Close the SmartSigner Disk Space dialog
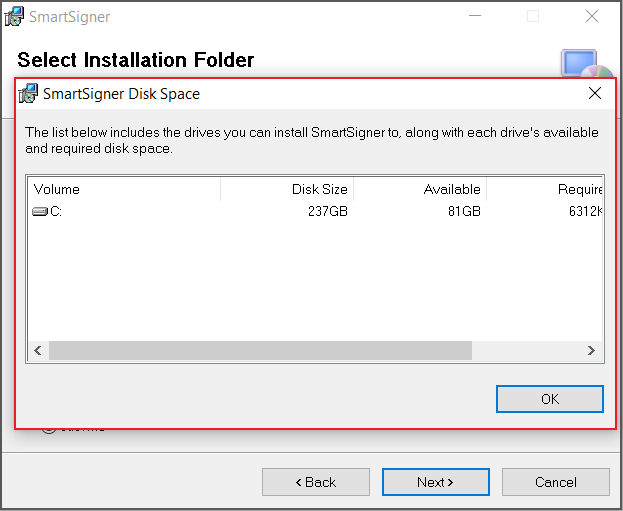The image size is (623, 511). (594, 93)
